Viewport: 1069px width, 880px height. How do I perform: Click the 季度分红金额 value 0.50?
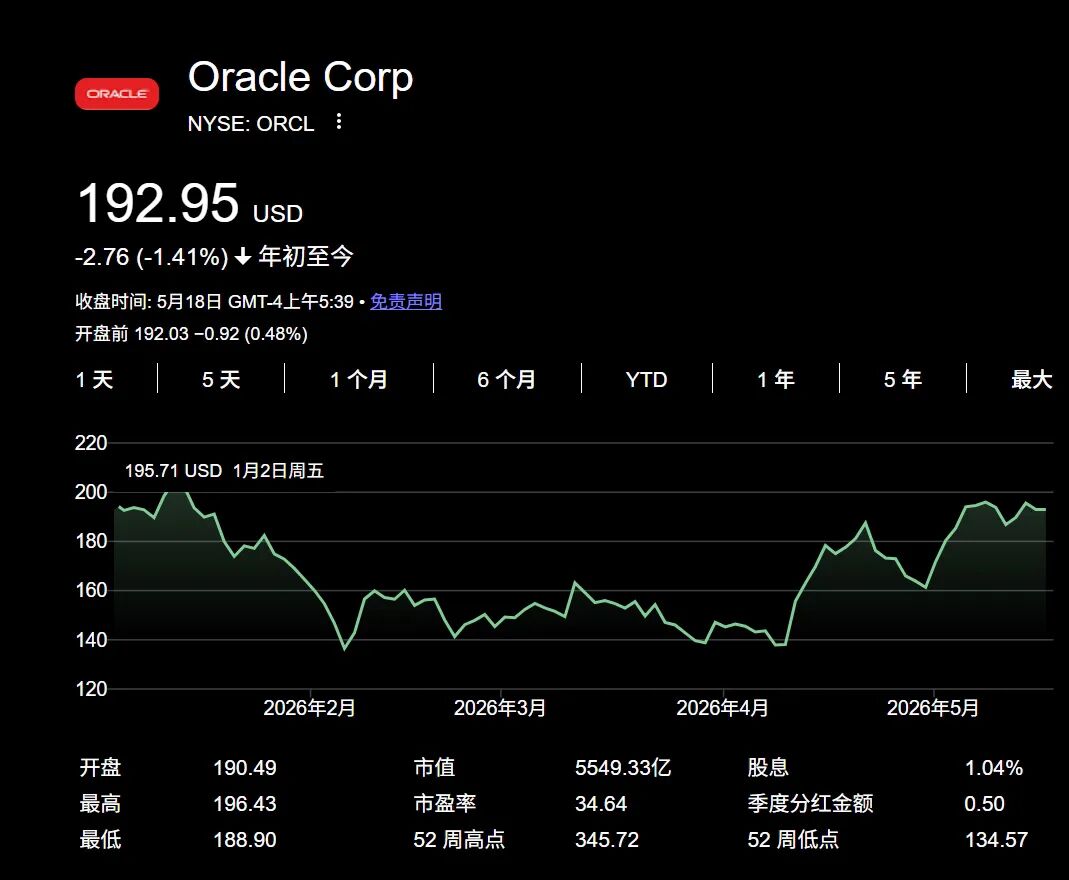coord(984,804)
